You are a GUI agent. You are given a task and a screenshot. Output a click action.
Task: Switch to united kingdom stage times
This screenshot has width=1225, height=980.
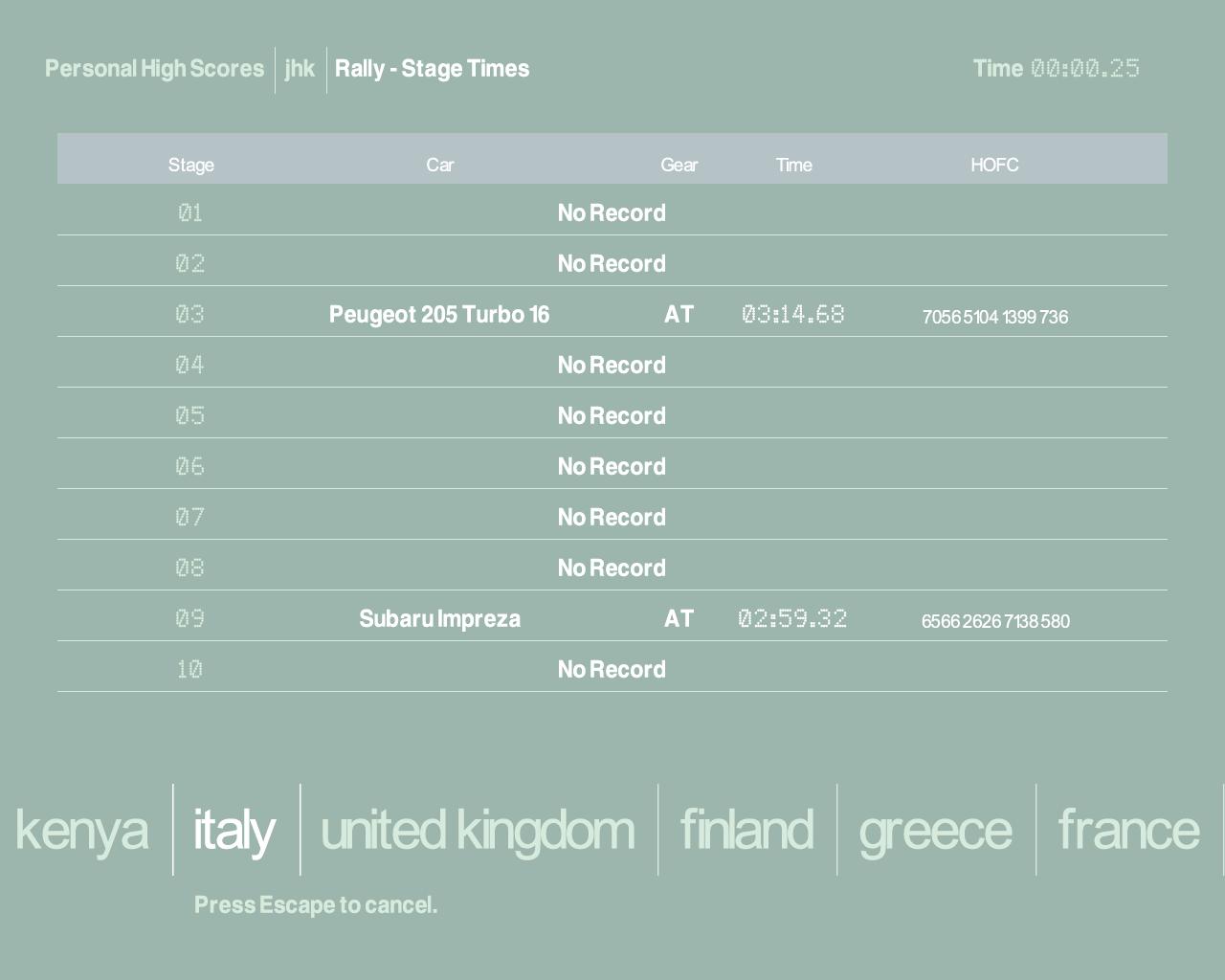pyautogui.click(x=477, y=830)
